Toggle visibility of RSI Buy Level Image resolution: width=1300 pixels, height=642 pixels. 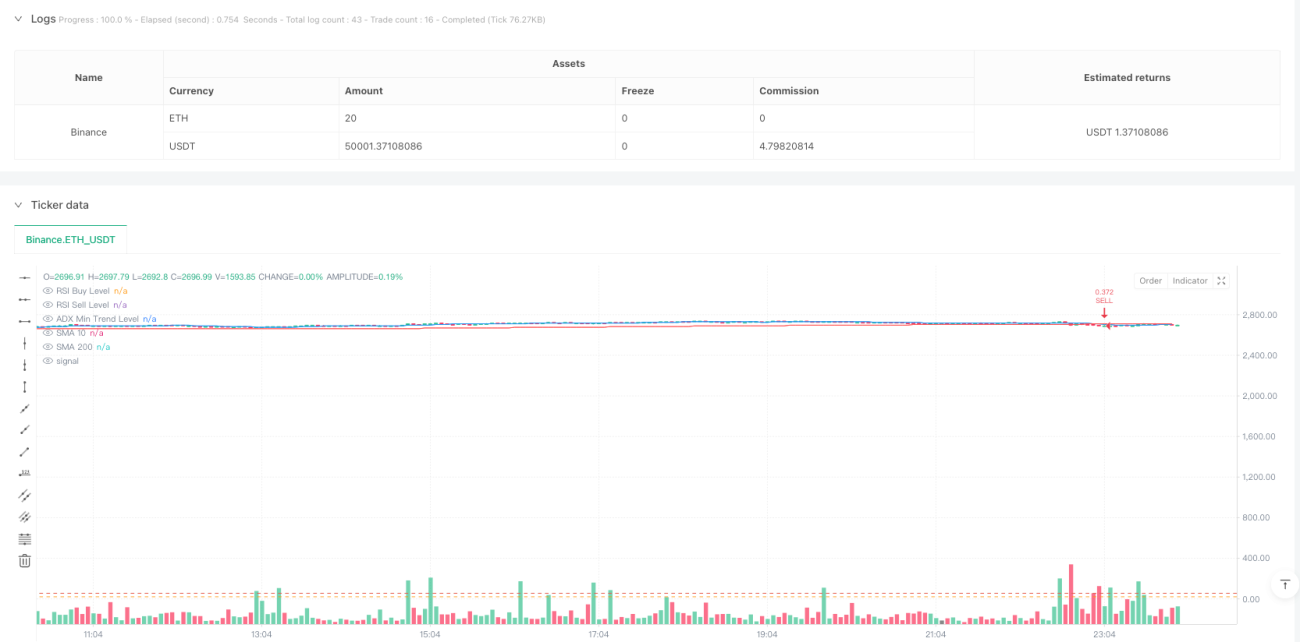[x=48, y=291]
